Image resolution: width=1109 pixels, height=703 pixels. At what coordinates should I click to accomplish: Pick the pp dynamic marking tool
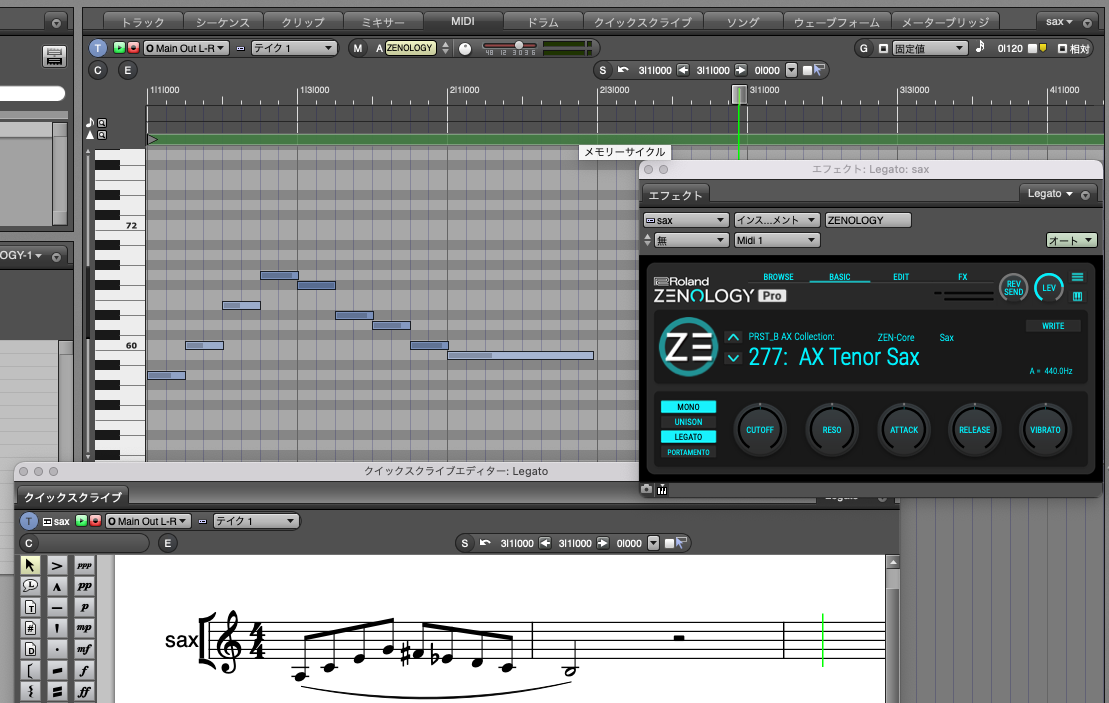point(84,586)
